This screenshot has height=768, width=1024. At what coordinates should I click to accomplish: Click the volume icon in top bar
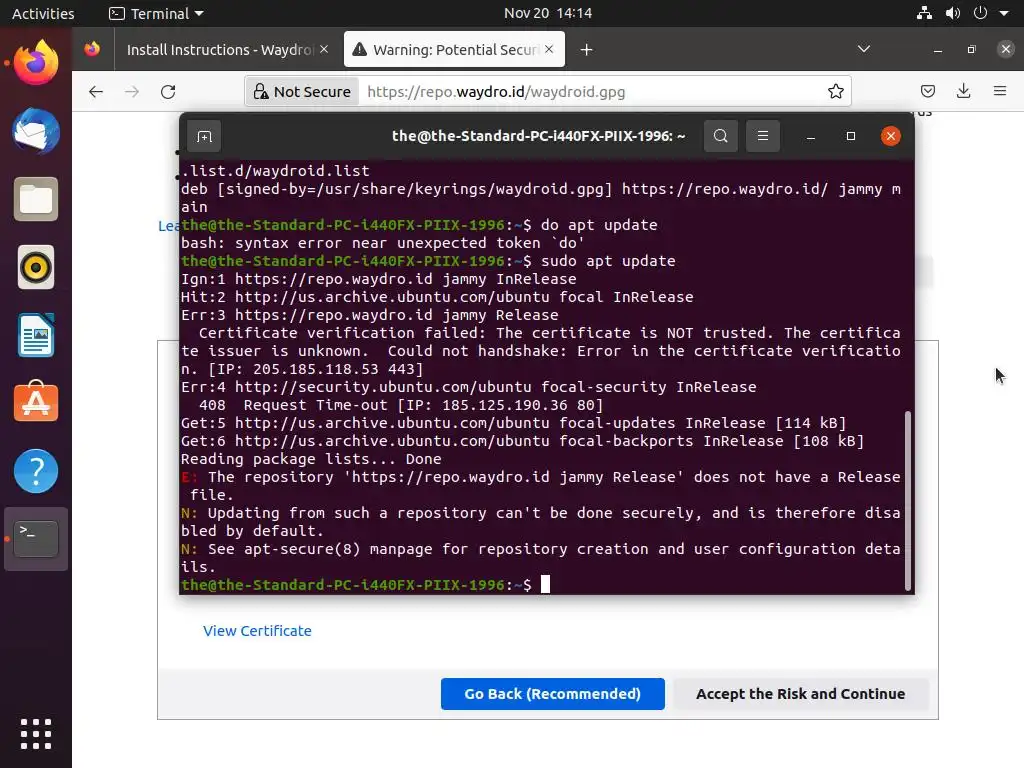(x=952, y=13)
